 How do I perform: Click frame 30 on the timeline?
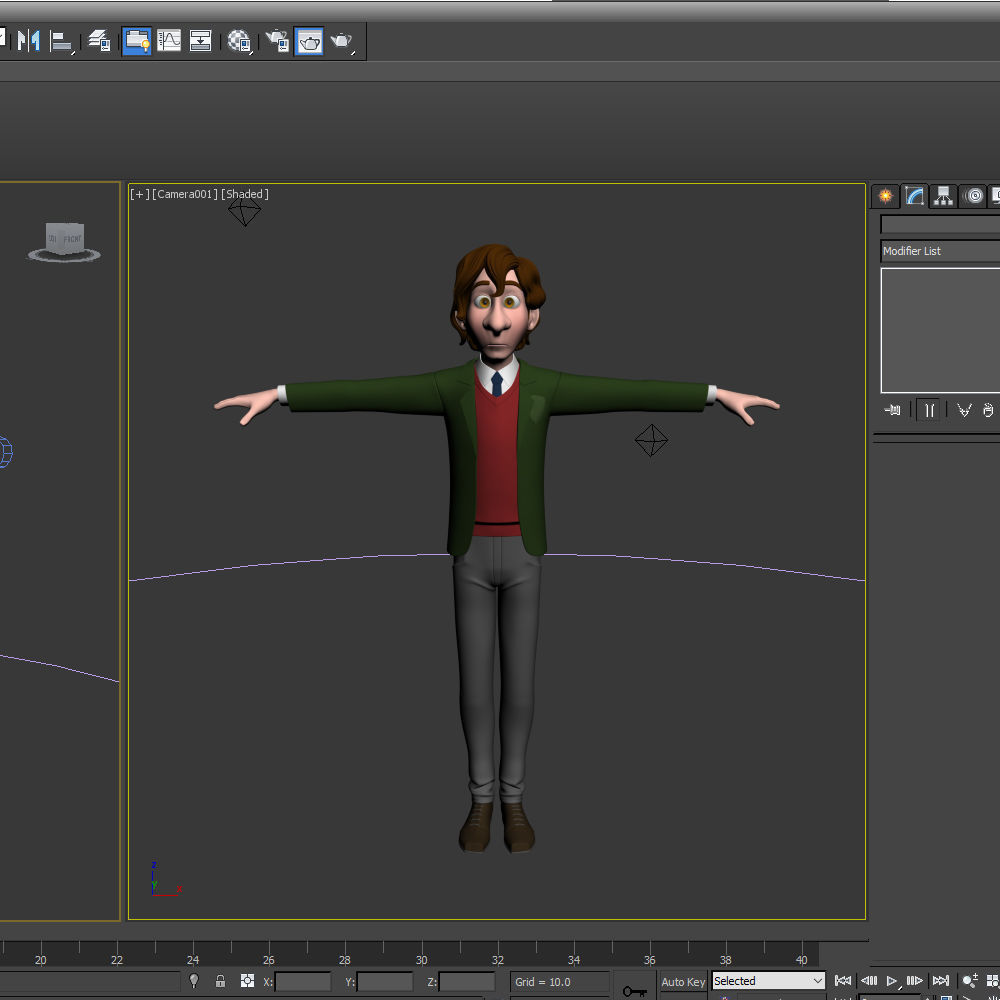tap(421, 960)
